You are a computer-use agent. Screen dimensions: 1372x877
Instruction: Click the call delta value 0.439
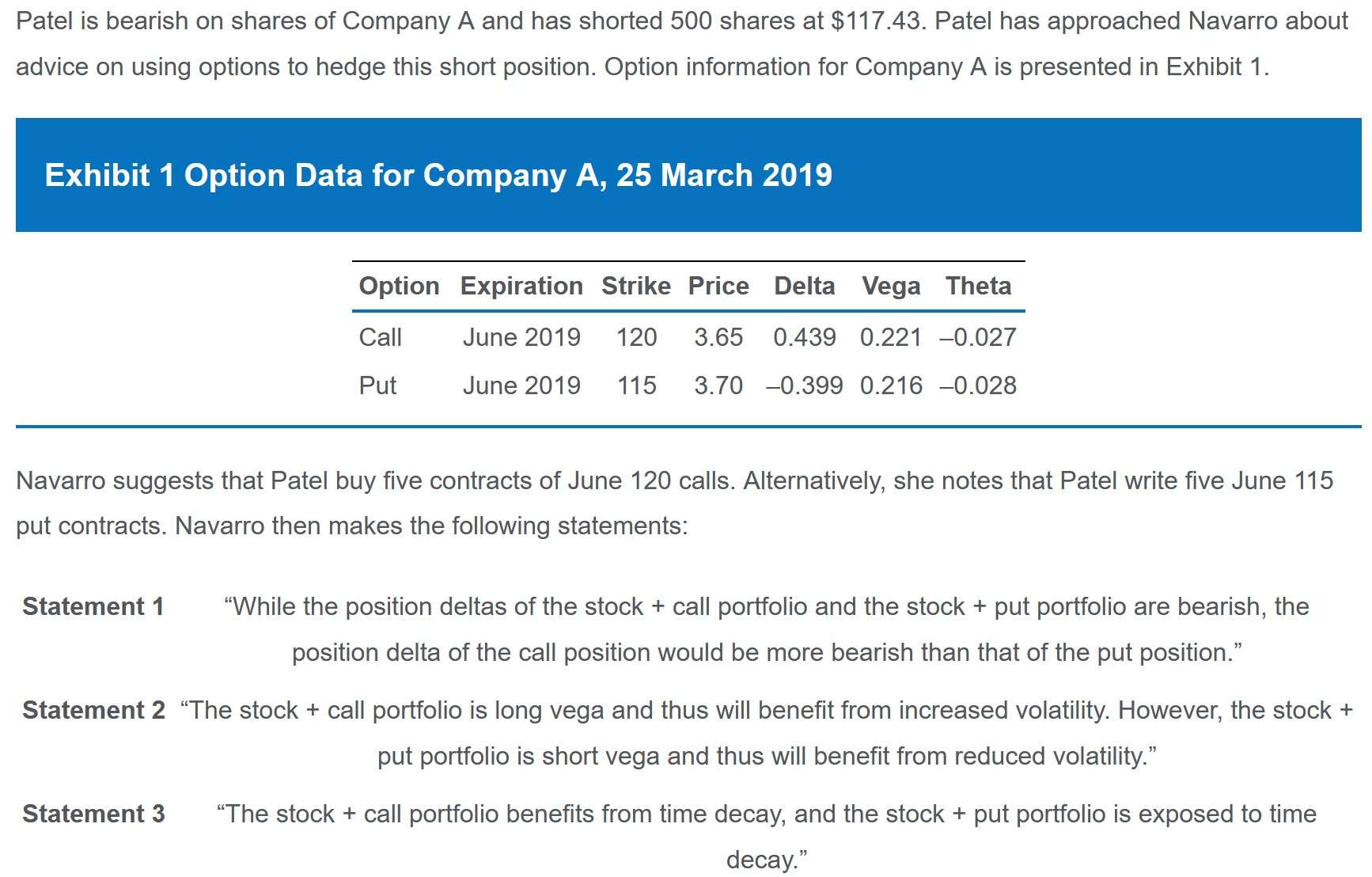click(x=805, y=337)
